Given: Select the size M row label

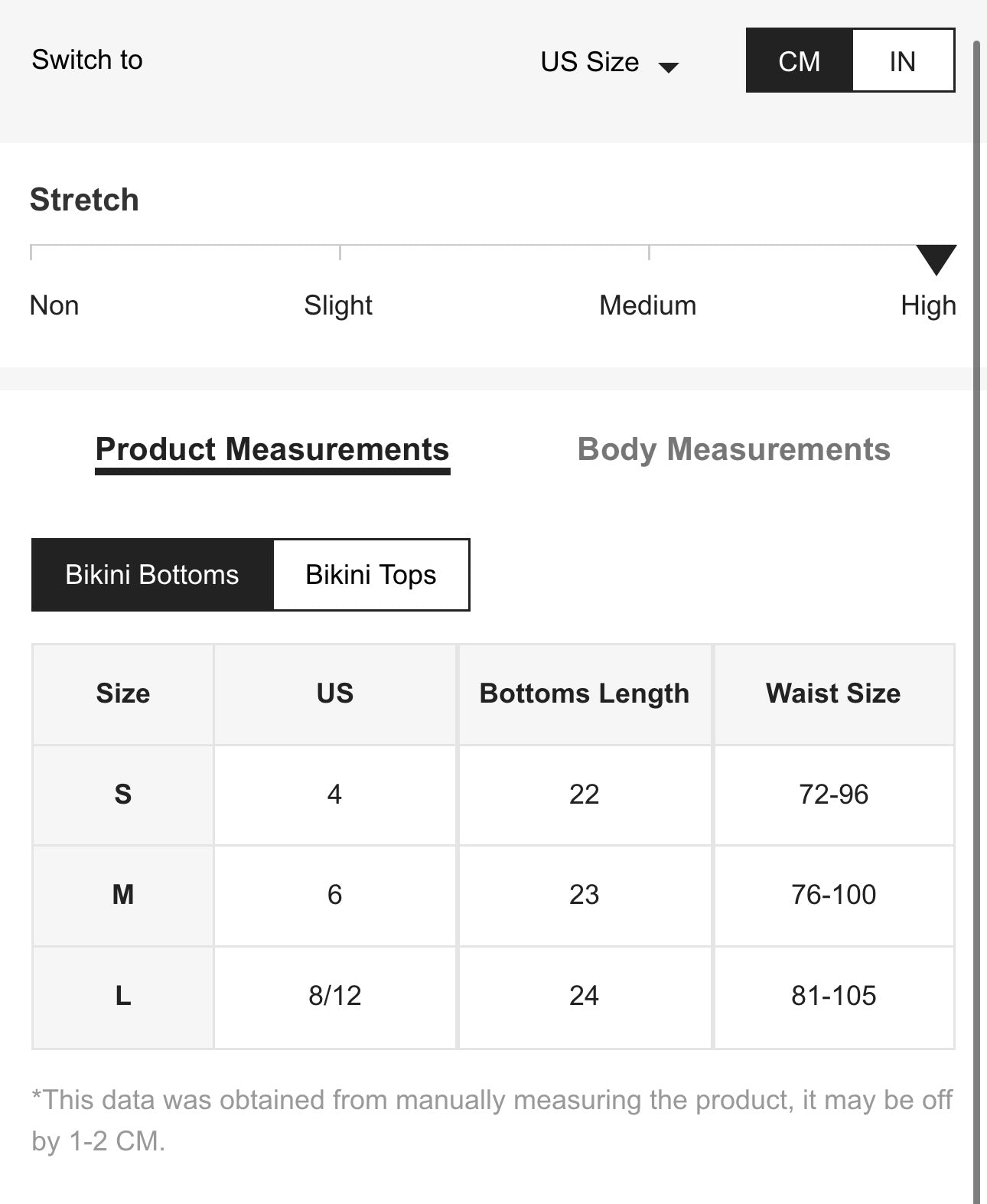Looking at the screenshot, I should (x=123, y=895).
